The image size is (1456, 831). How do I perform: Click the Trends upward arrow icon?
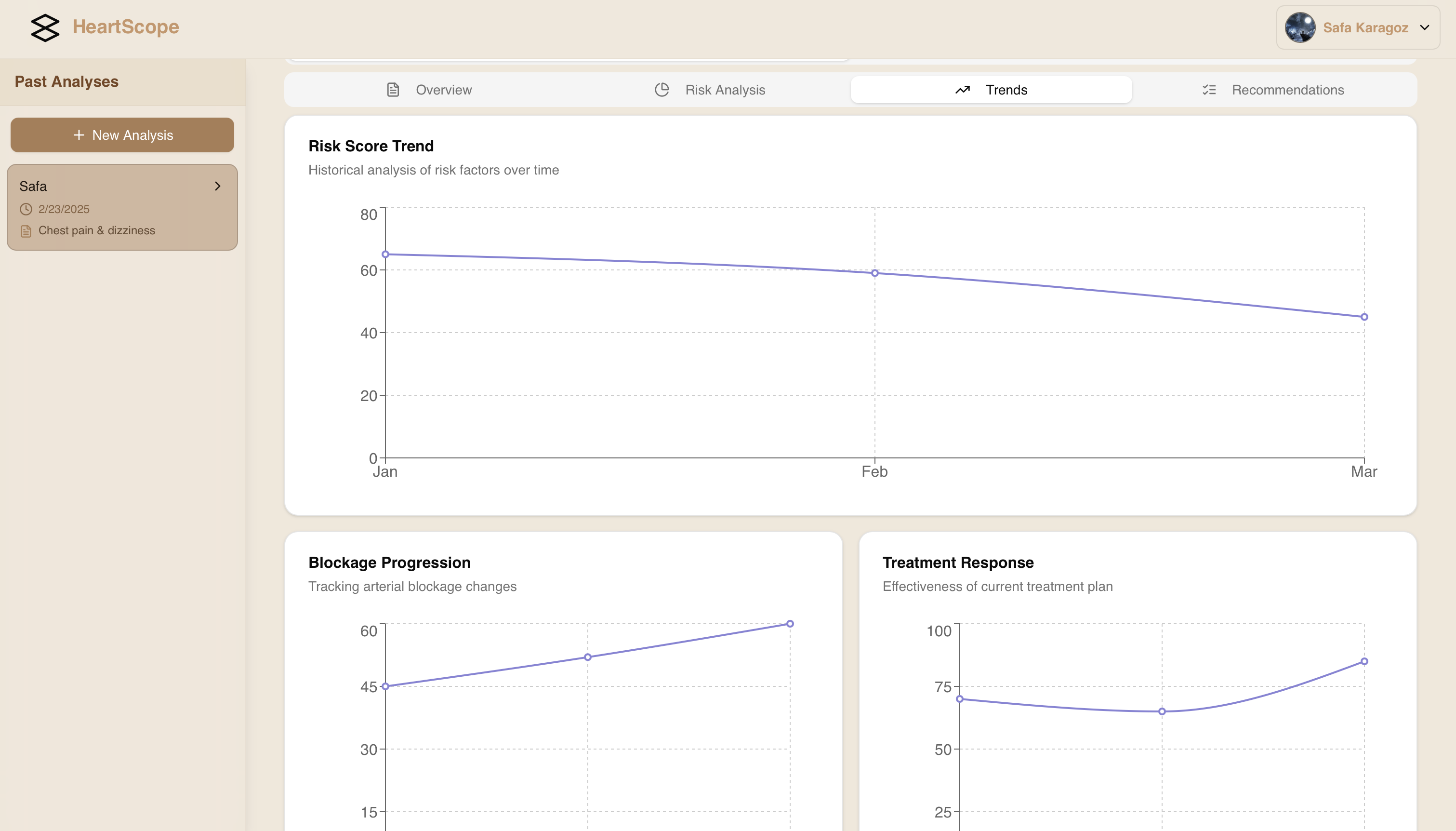coord(962,90)
